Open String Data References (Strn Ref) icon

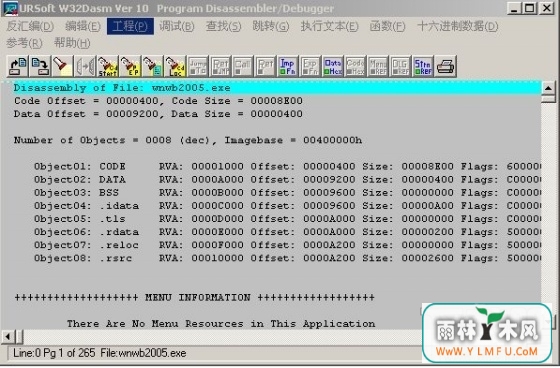pos(422,66)
